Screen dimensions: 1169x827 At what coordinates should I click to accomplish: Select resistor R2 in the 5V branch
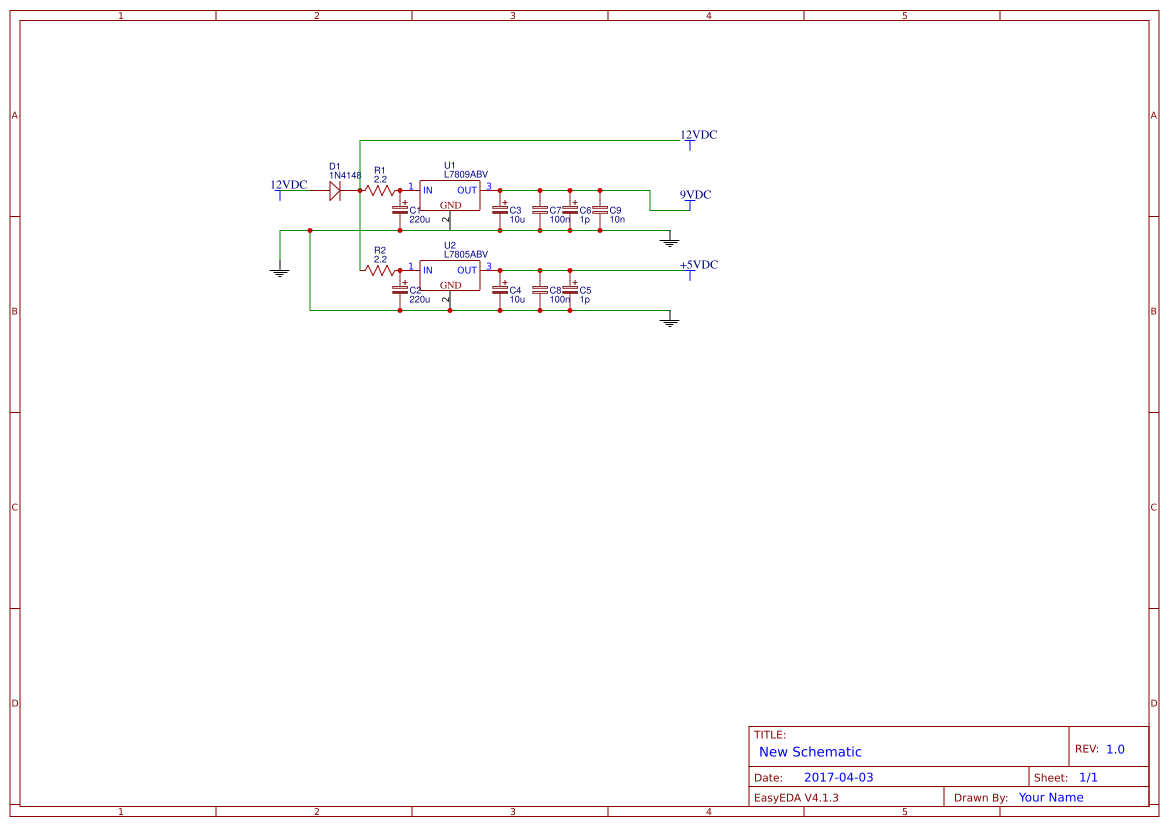[380, 270]
